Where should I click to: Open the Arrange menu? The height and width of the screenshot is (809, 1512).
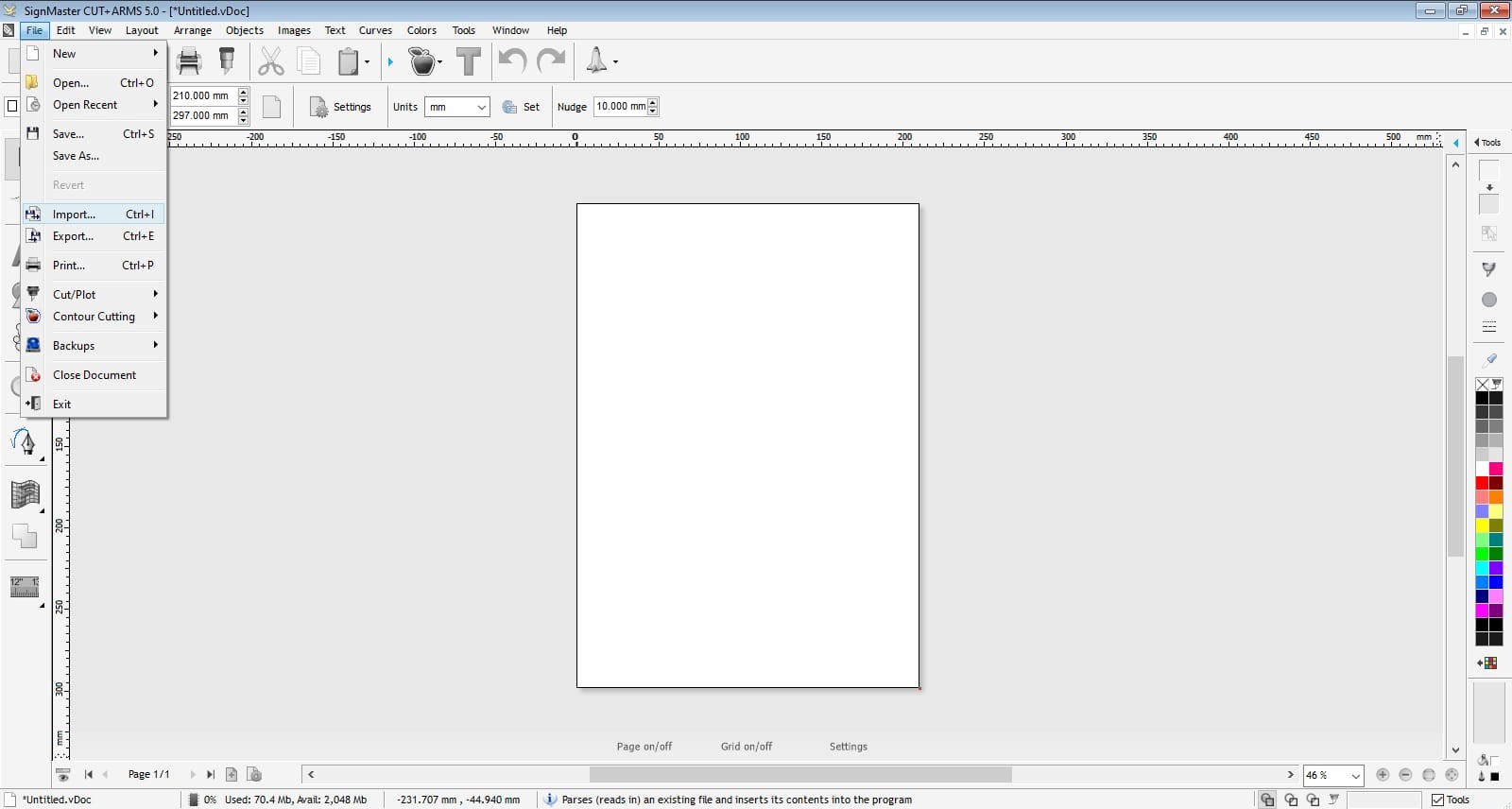(x=193, y=30)
